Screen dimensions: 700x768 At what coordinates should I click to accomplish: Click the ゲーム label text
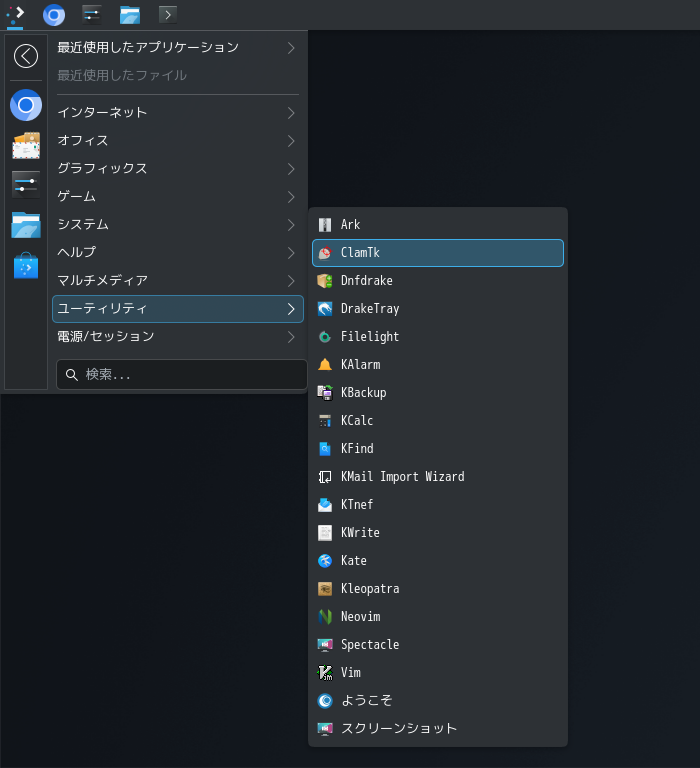point(76,196)
